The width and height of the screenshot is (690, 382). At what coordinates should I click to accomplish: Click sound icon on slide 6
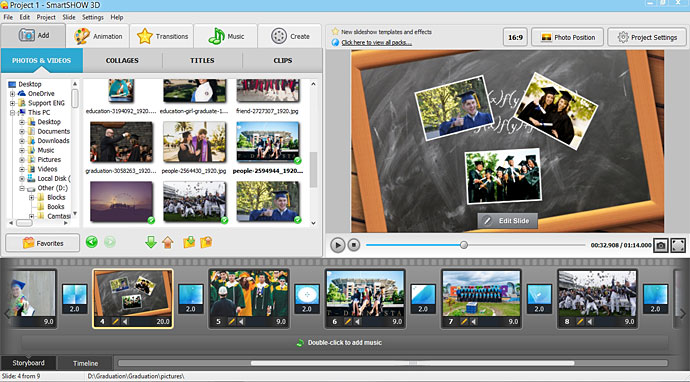click(357, 322)
